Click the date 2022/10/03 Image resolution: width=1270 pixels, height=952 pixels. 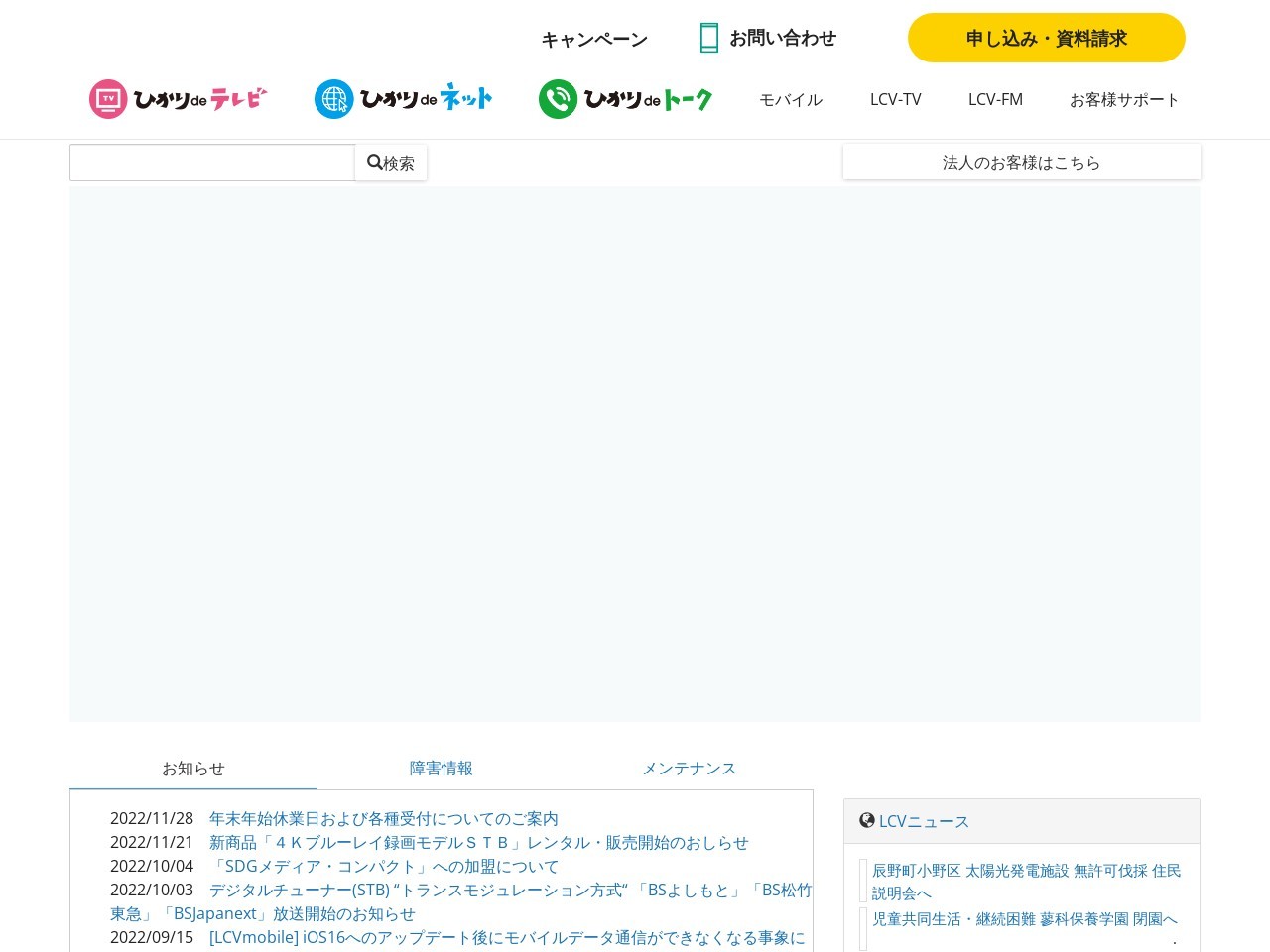point(152,891)
